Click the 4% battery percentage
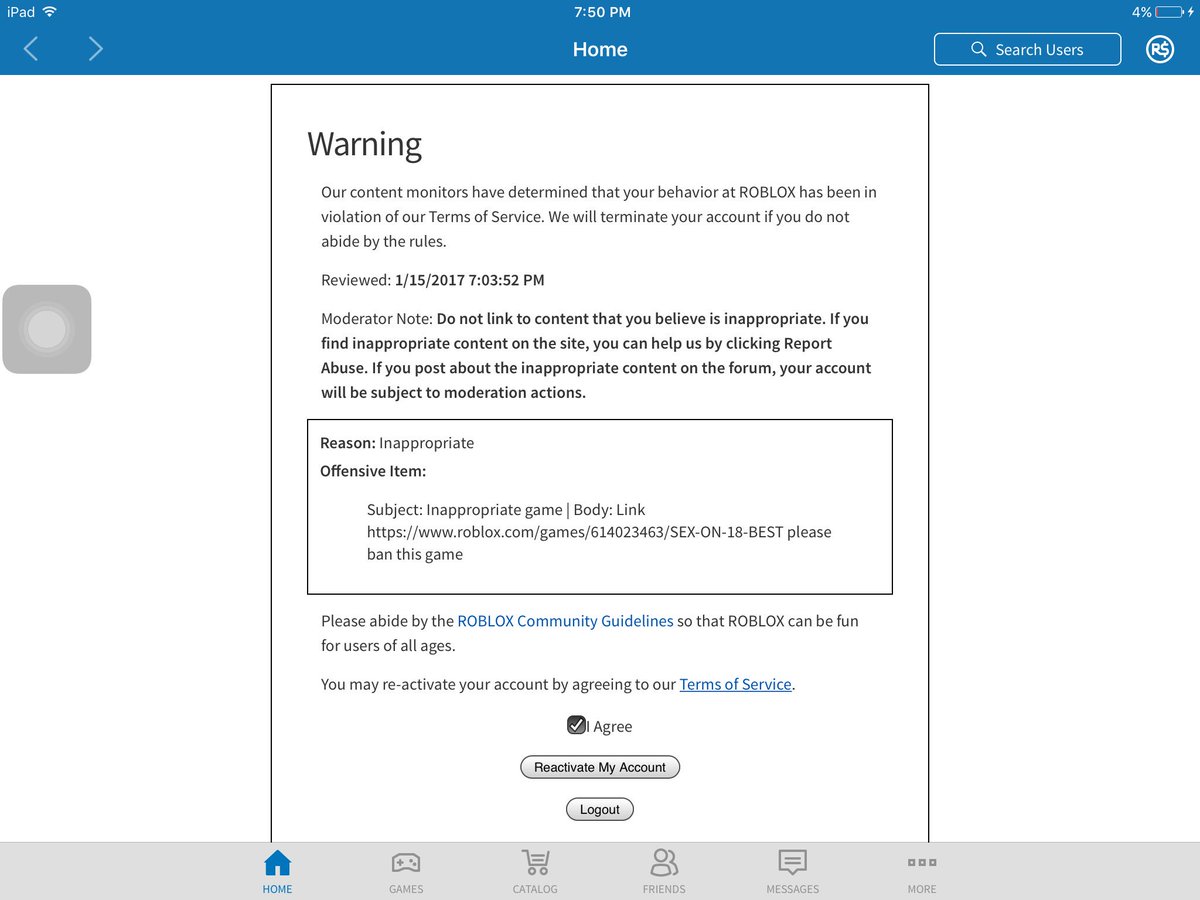 click(1141, 12)
